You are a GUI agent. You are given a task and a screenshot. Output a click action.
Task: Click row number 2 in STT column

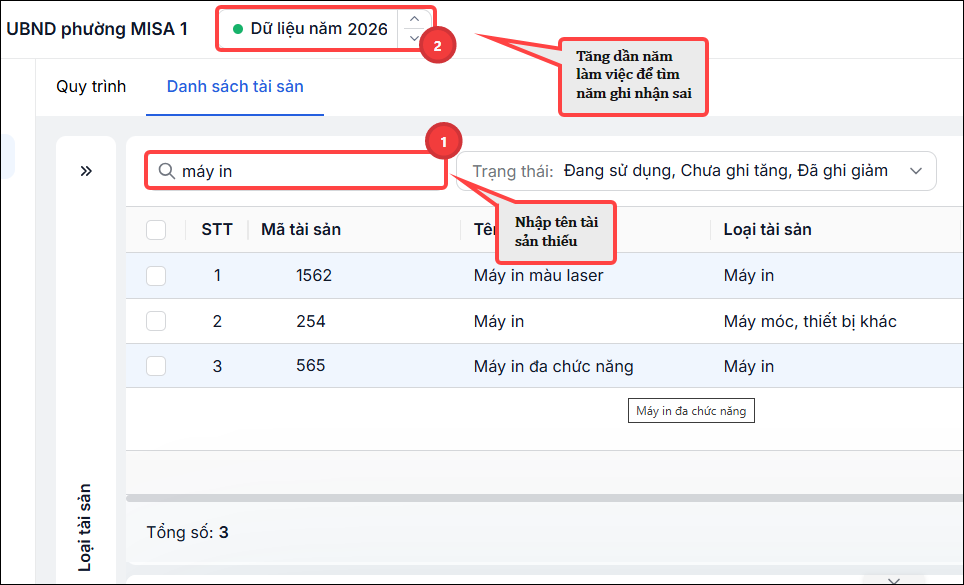coord(217,321)
